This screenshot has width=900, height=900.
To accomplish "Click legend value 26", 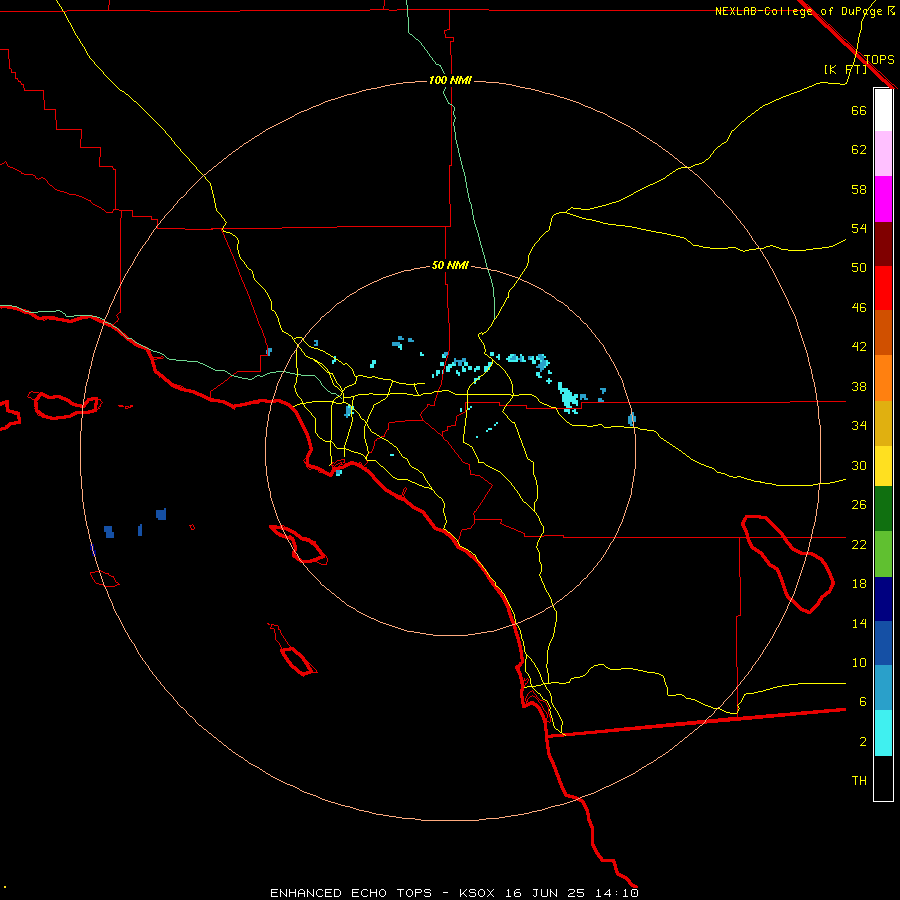I will (x=859, y=505).
